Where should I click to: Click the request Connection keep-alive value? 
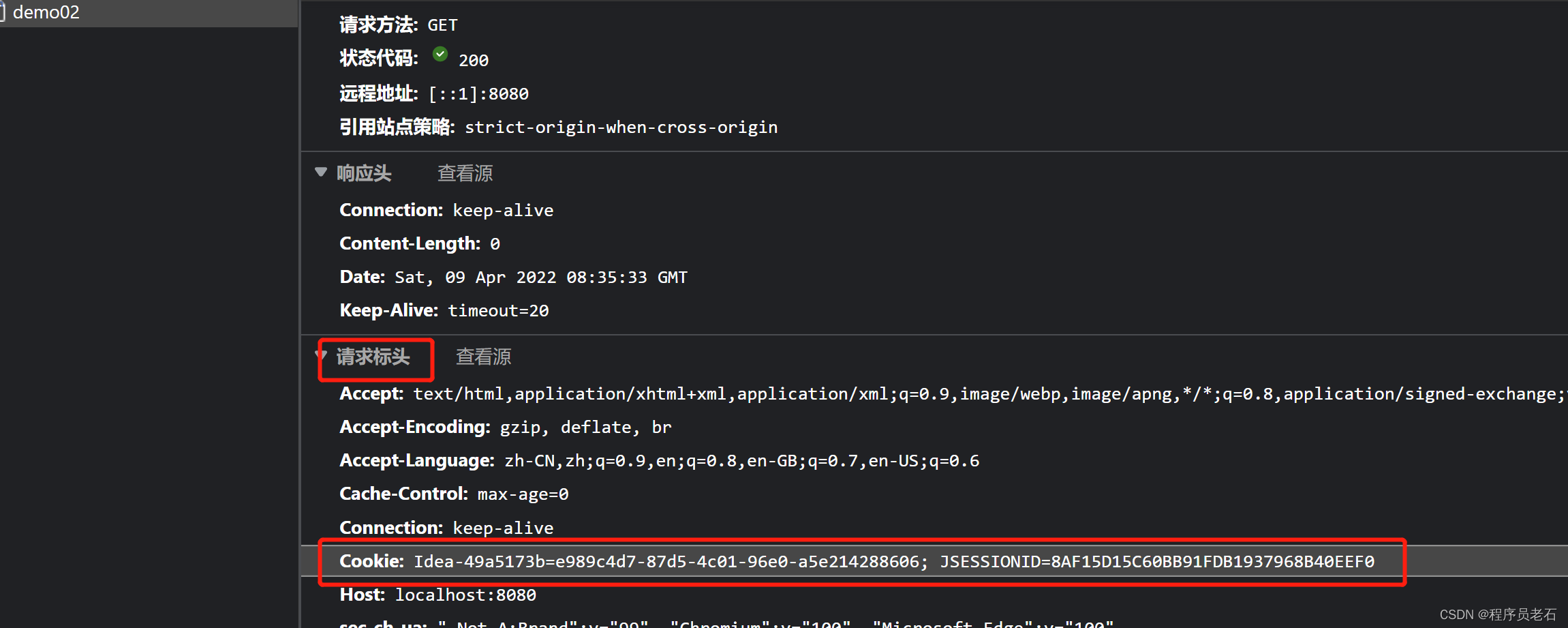[503, 528]
